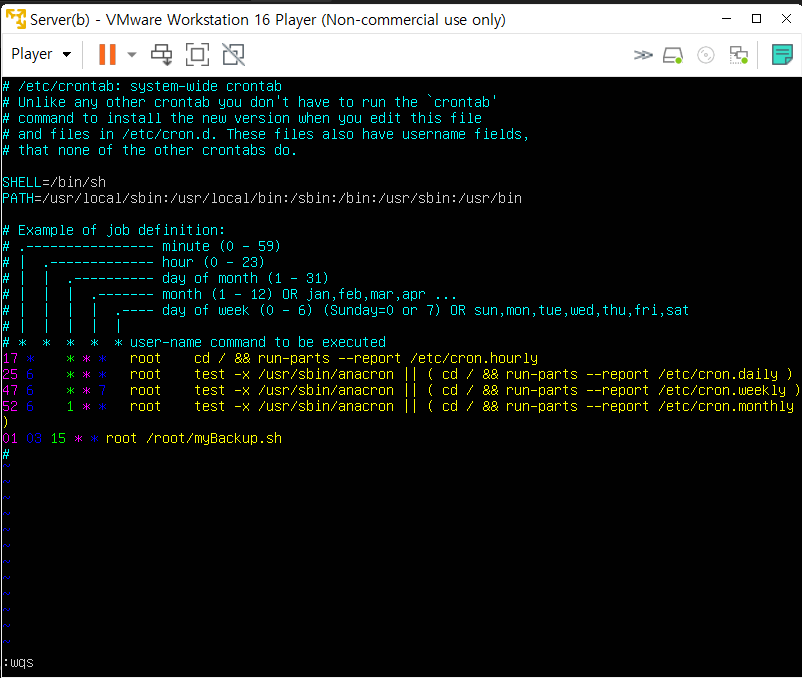Click the '/etc/crontab: system-wide crontab' header

[x=150, y=86]
